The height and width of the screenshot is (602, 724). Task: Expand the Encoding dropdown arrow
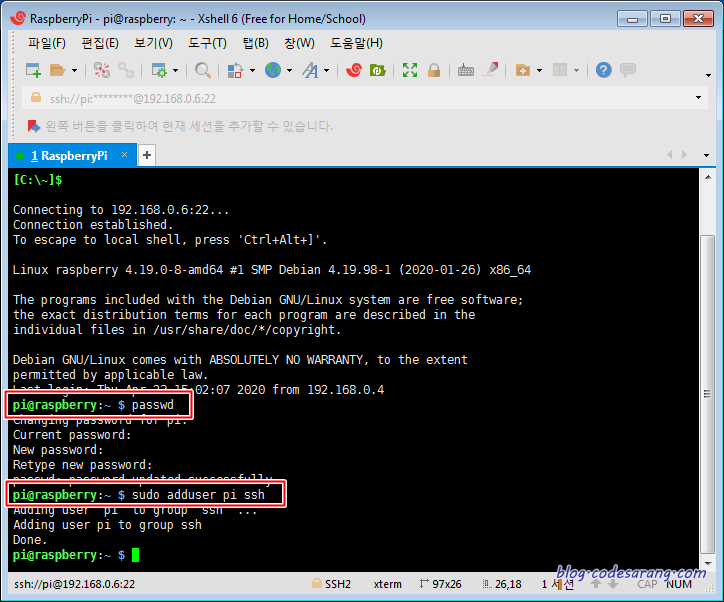pyautogui.click(x=290, y=71)
